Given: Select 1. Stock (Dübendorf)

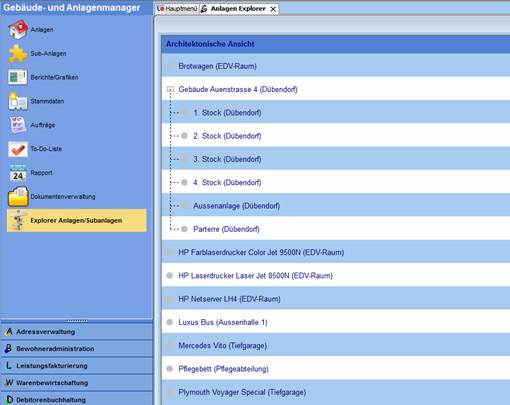Looking at the screenshot, I should click(x=227, y=113).
